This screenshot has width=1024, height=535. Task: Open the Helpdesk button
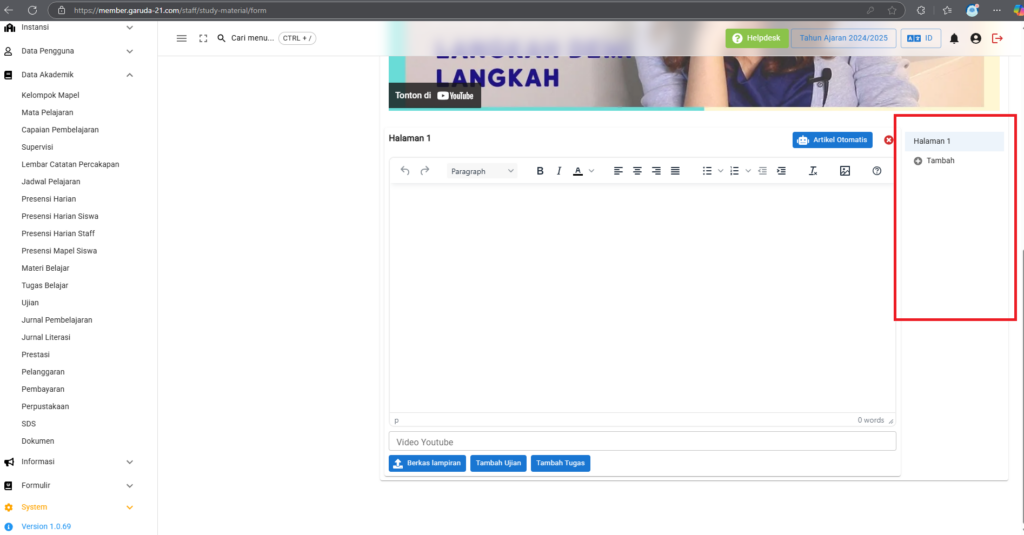click(x=757, y=39)
